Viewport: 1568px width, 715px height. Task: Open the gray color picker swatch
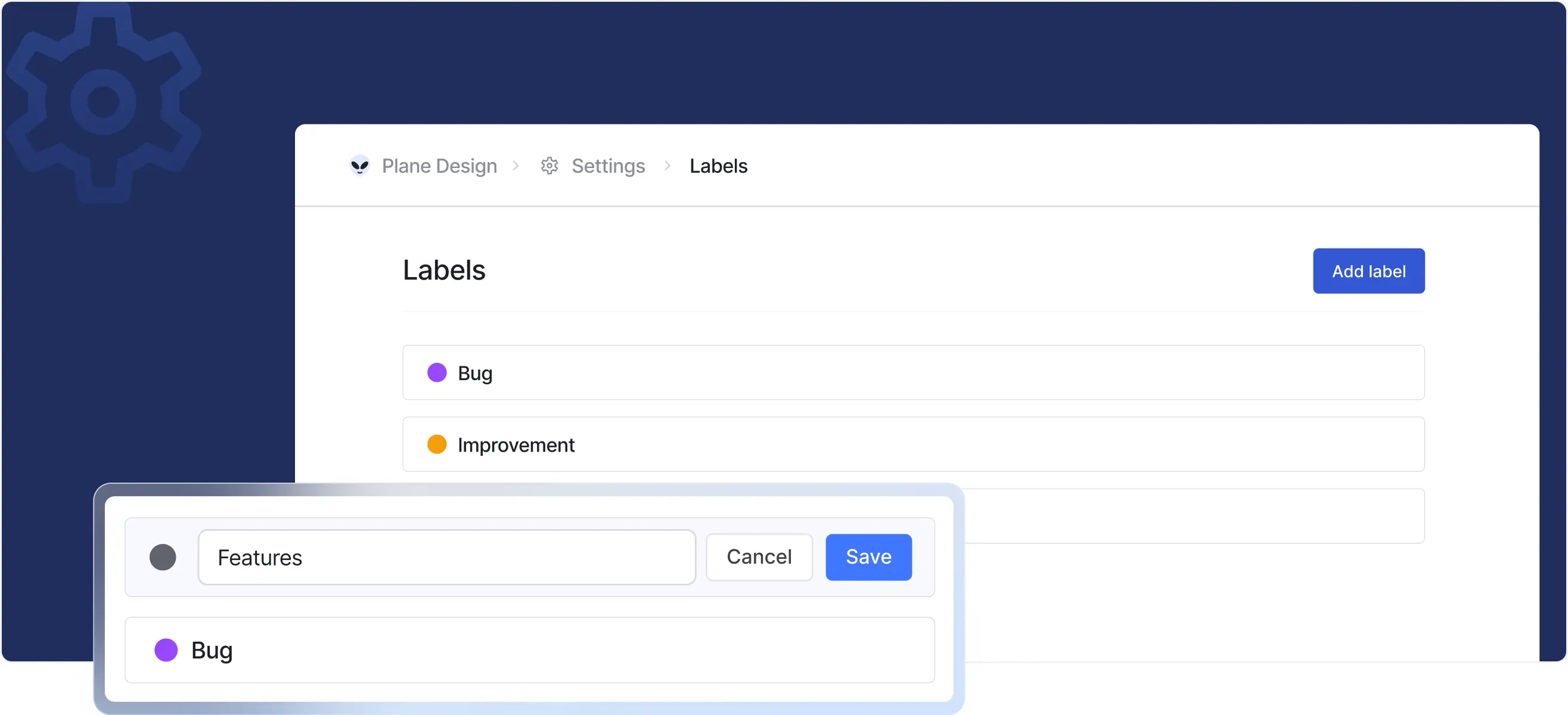[163, 557]
